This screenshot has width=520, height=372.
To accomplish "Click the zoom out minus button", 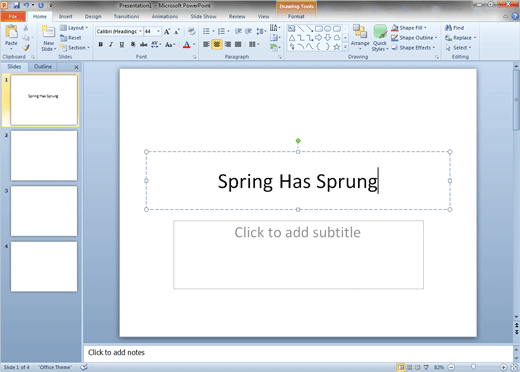I will (451, 367).
